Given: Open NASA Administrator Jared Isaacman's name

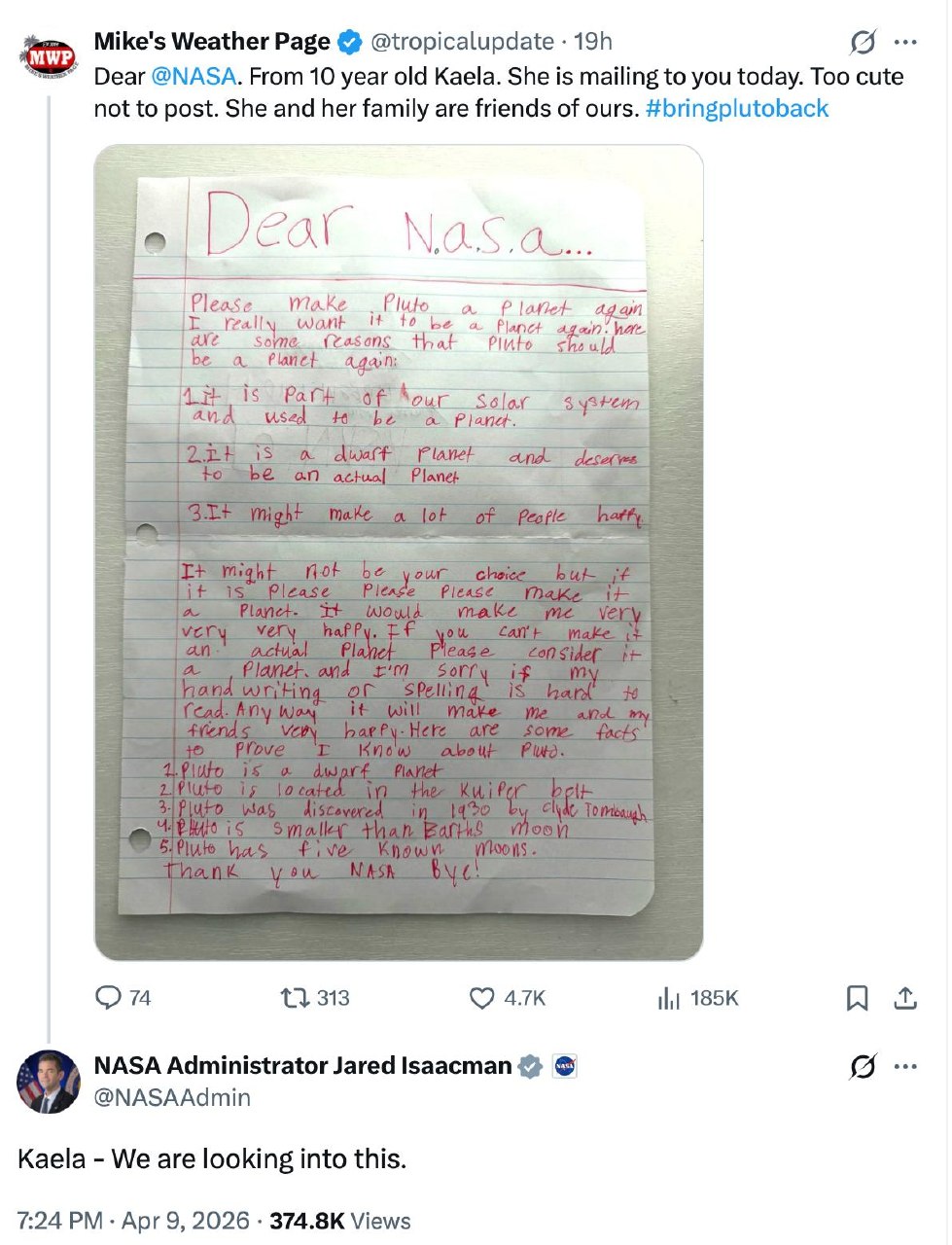Looking at the screenshot, I should [302, 1066].
